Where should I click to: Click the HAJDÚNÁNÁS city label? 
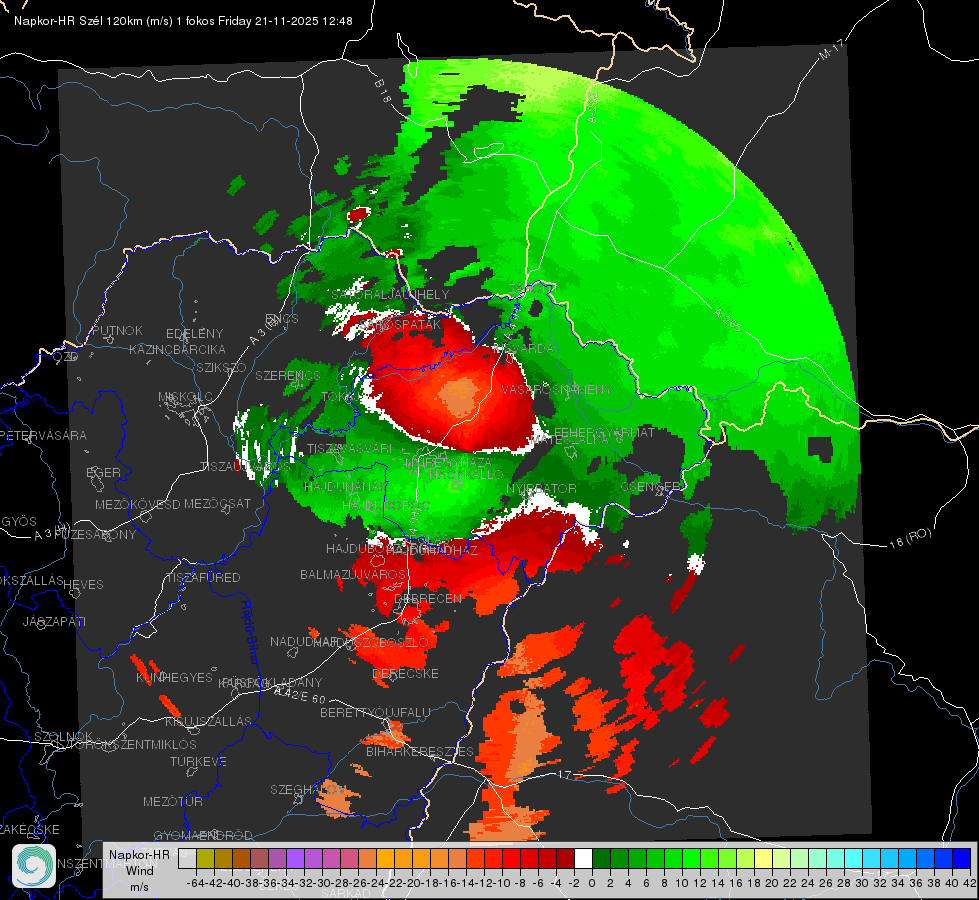(x=345, y=487)
